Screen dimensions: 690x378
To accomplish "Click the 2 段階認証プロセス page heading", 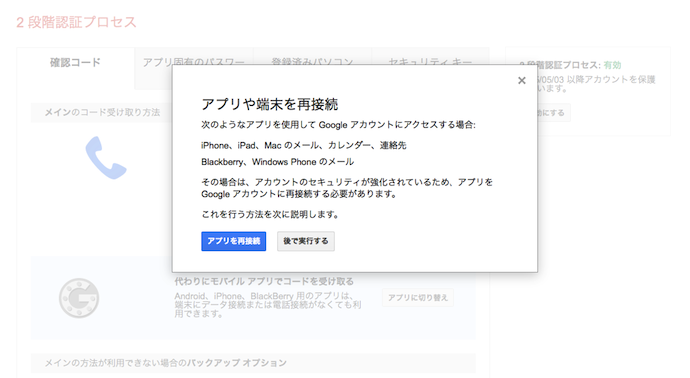I will 76,22.
